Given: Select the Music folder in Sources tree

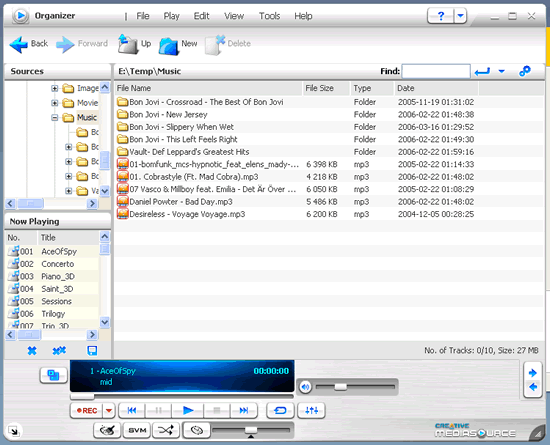Looking at the screenshot, I should 87,117.
